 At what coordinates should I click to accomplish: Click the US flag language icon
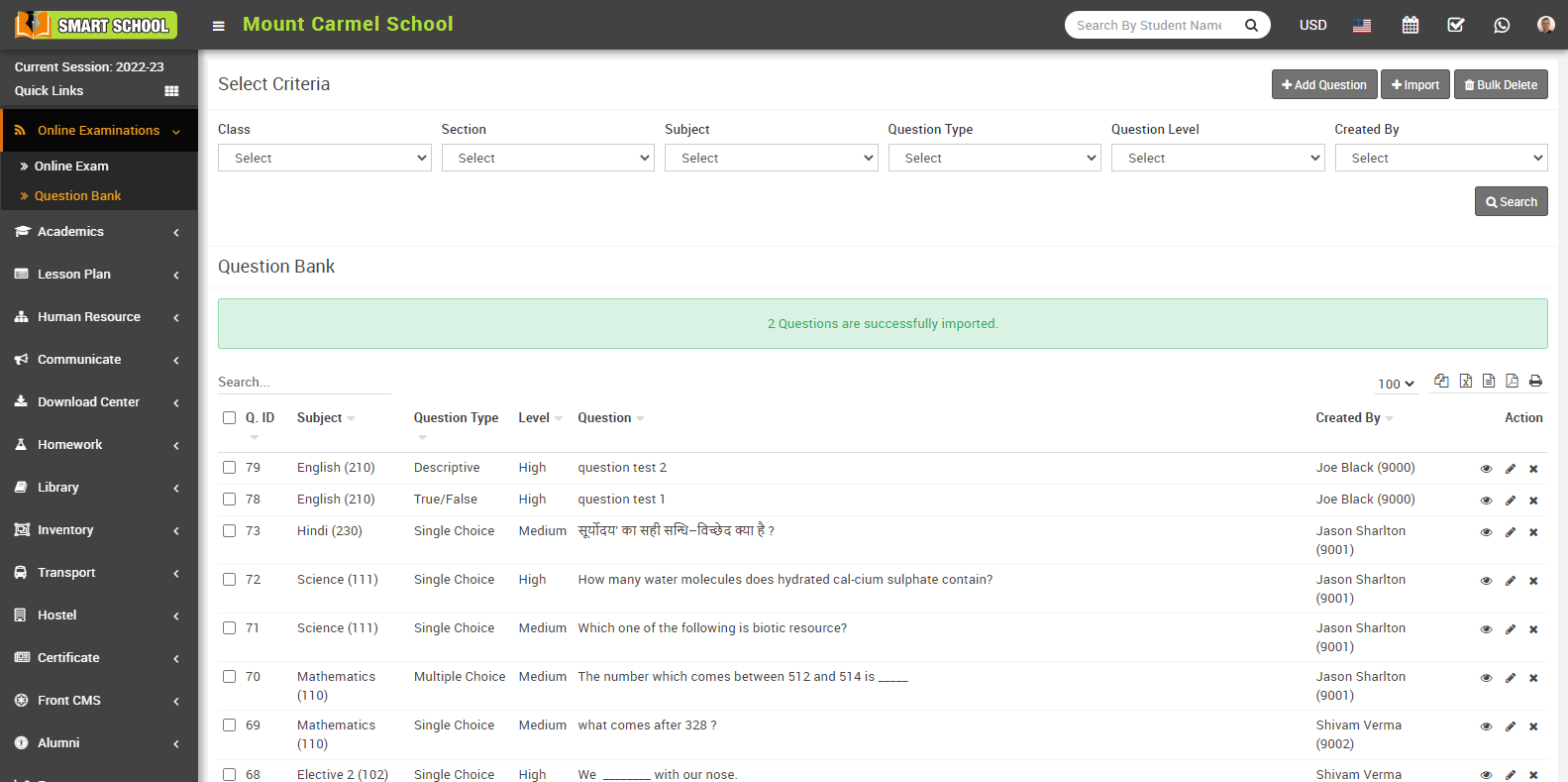click(x=1362, y=25)
